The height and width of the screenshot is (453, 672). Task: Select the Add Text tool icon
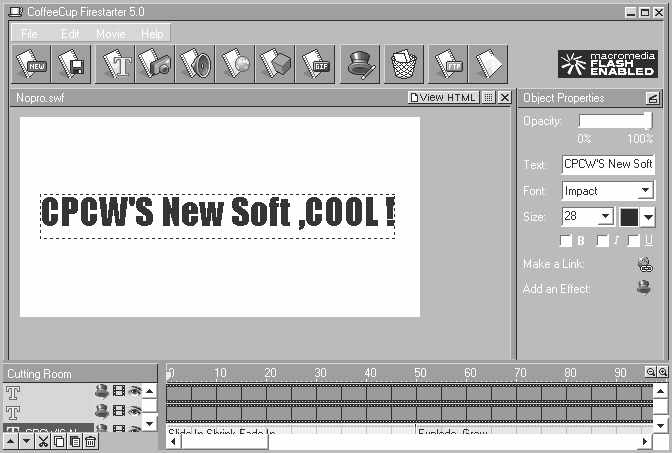(119, 64)
